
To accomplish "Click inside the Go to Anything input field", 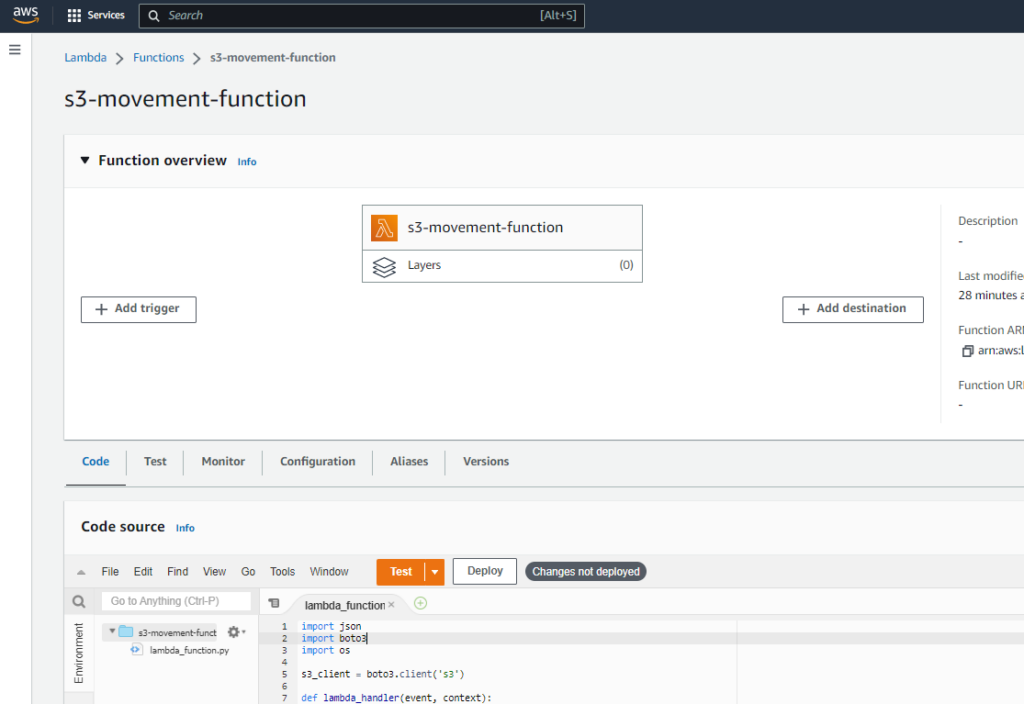I will 176,601.
